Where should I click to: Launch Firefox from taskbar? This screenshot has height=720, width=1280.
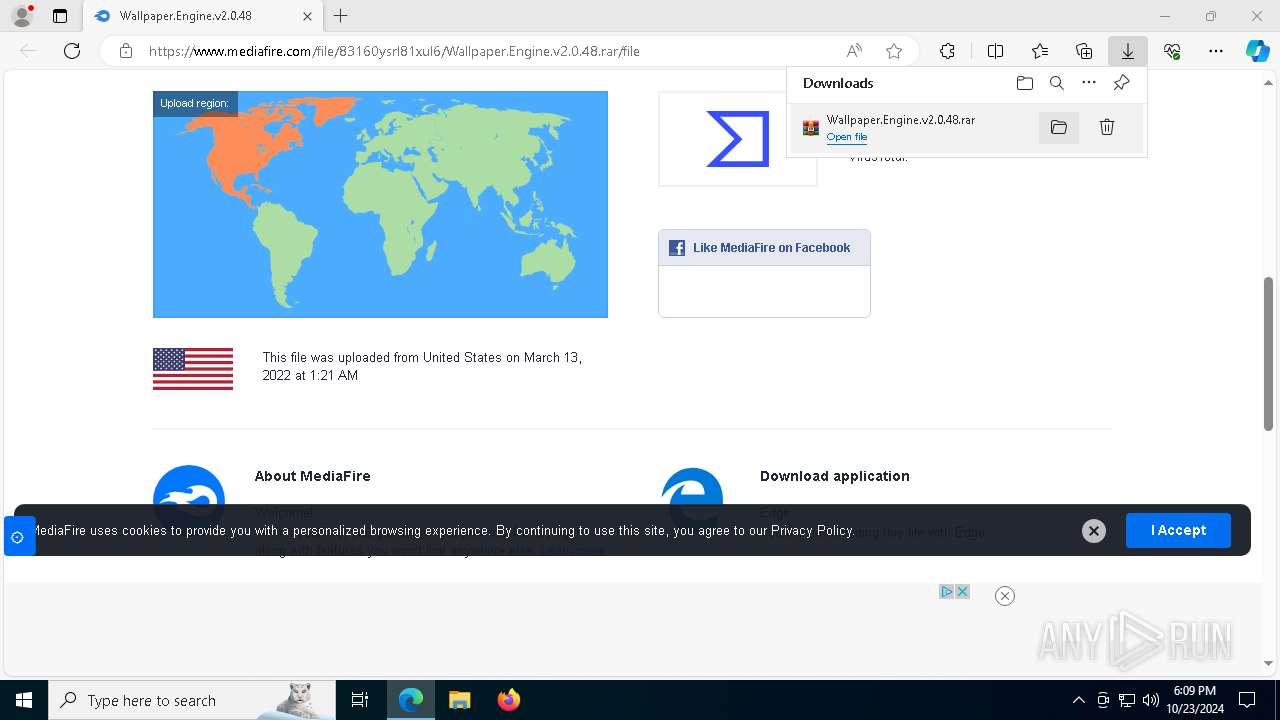click(508, 700)
